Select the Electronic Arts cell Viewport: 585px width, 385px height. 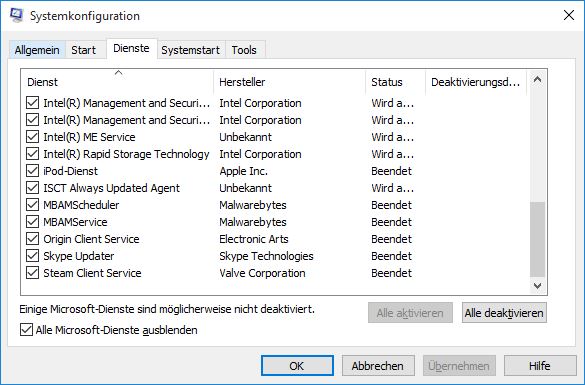254,239
